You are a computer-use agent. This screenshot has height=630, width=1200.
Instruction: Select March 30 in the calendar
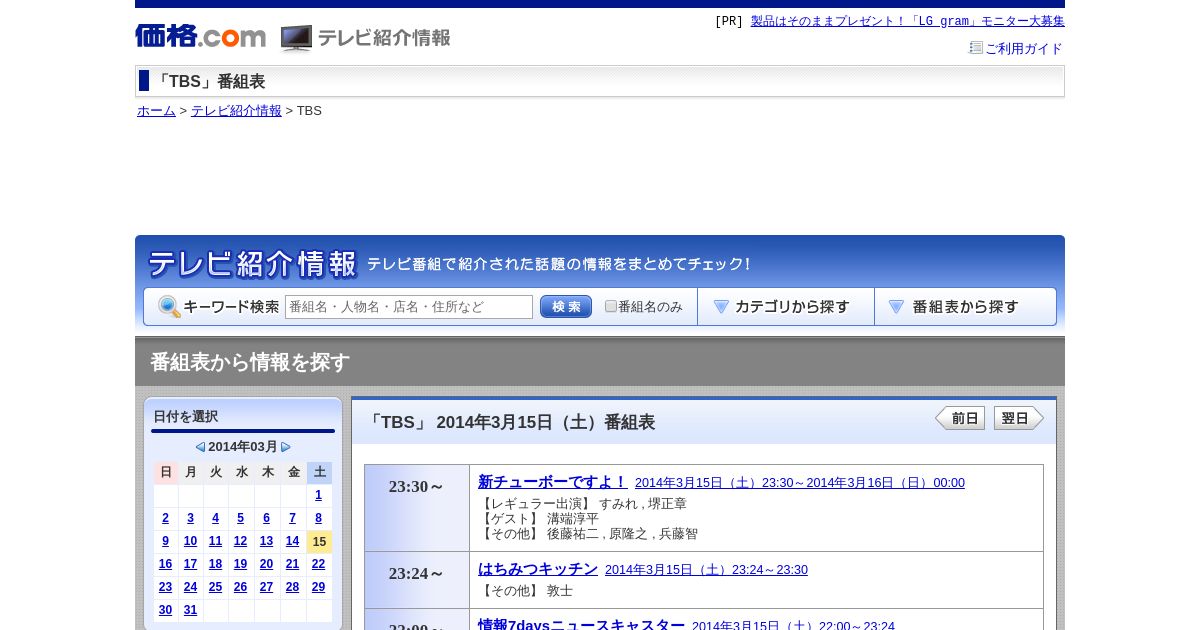click(165, 610)
